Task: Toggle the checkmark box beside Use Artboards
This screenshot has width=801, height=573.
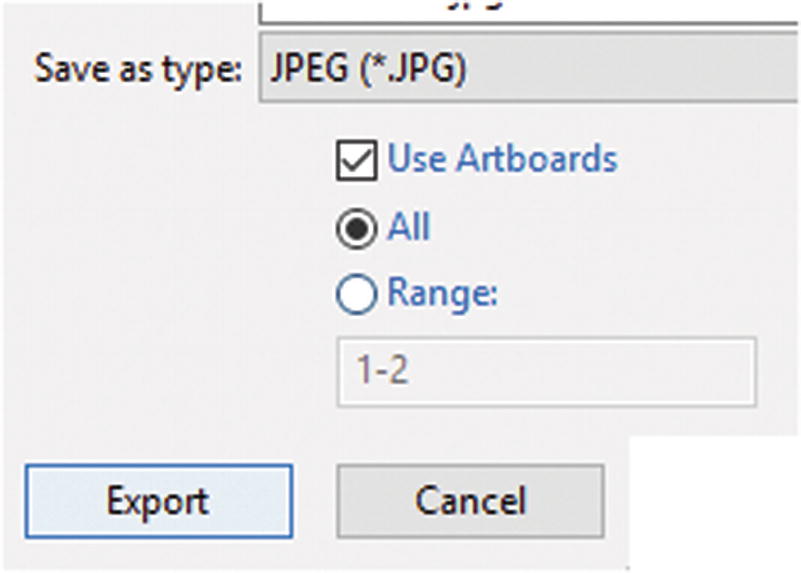Action: click(x=356, y=161)
